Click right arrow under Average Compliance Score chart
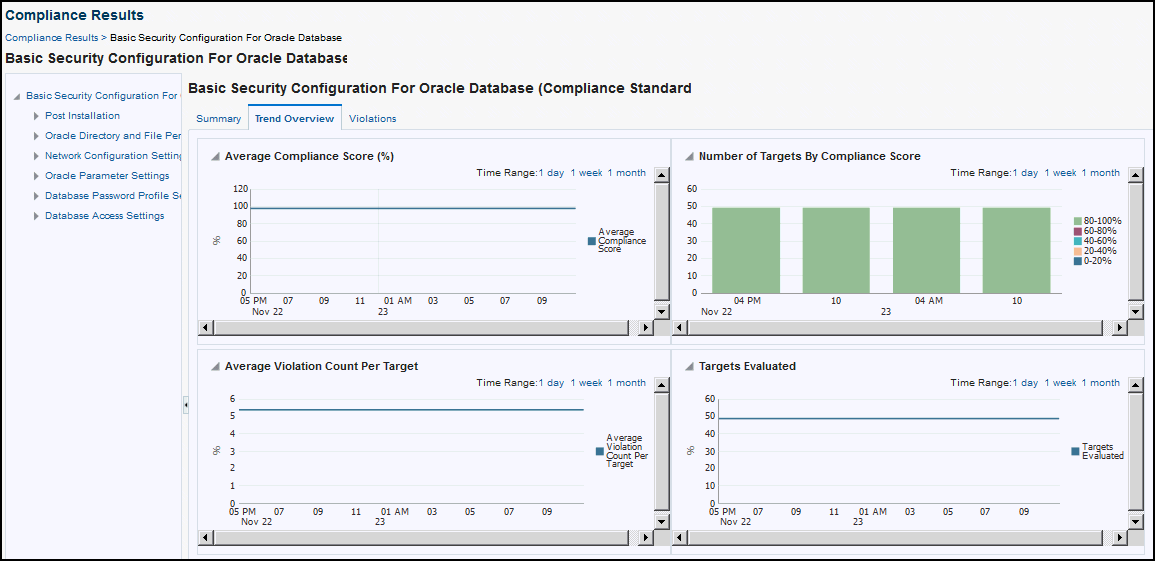This screenshot has height=561, width=1155. tap(645, 328)
